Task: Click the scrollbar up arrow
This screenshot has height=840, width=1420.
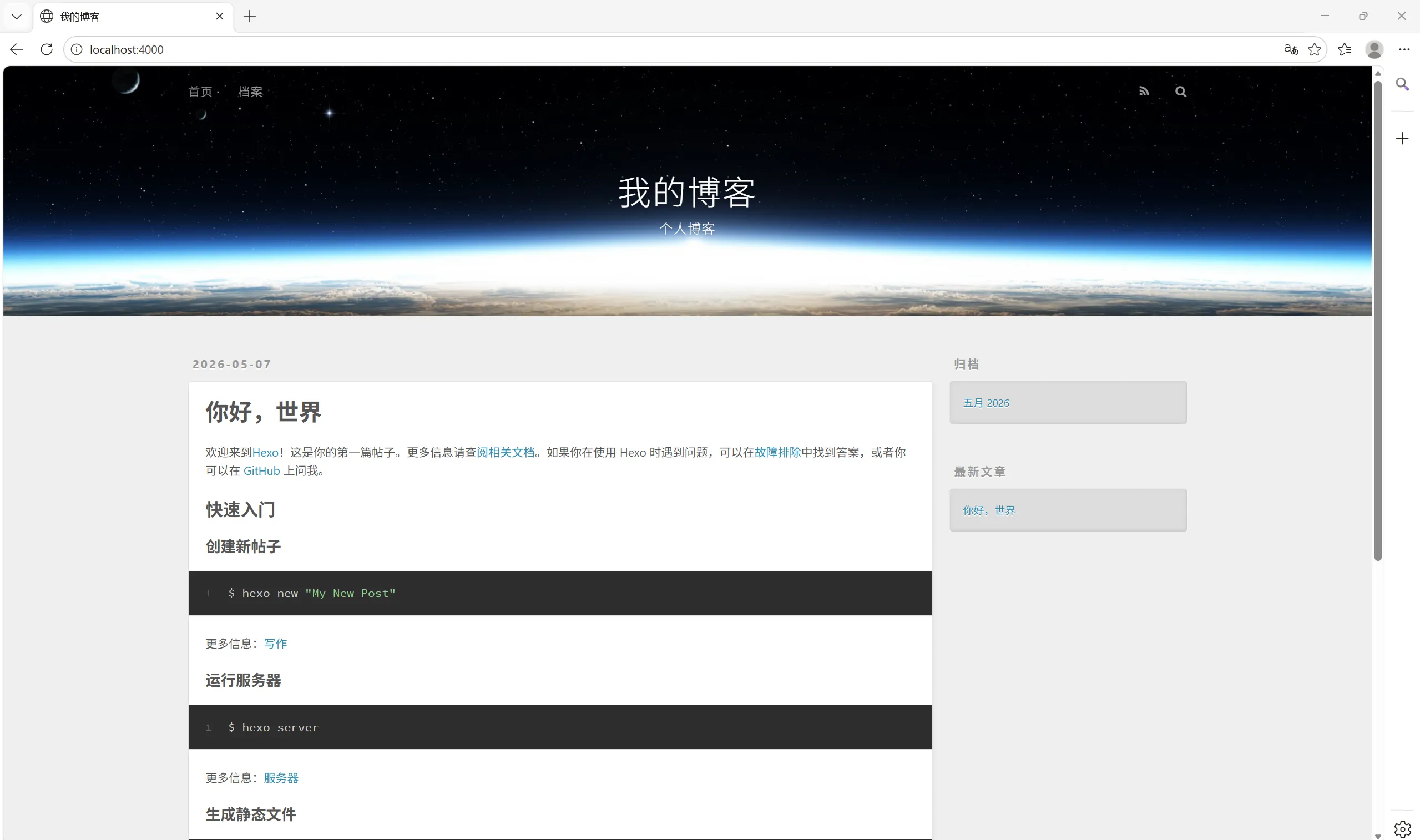Action: tap(1378, 74)
